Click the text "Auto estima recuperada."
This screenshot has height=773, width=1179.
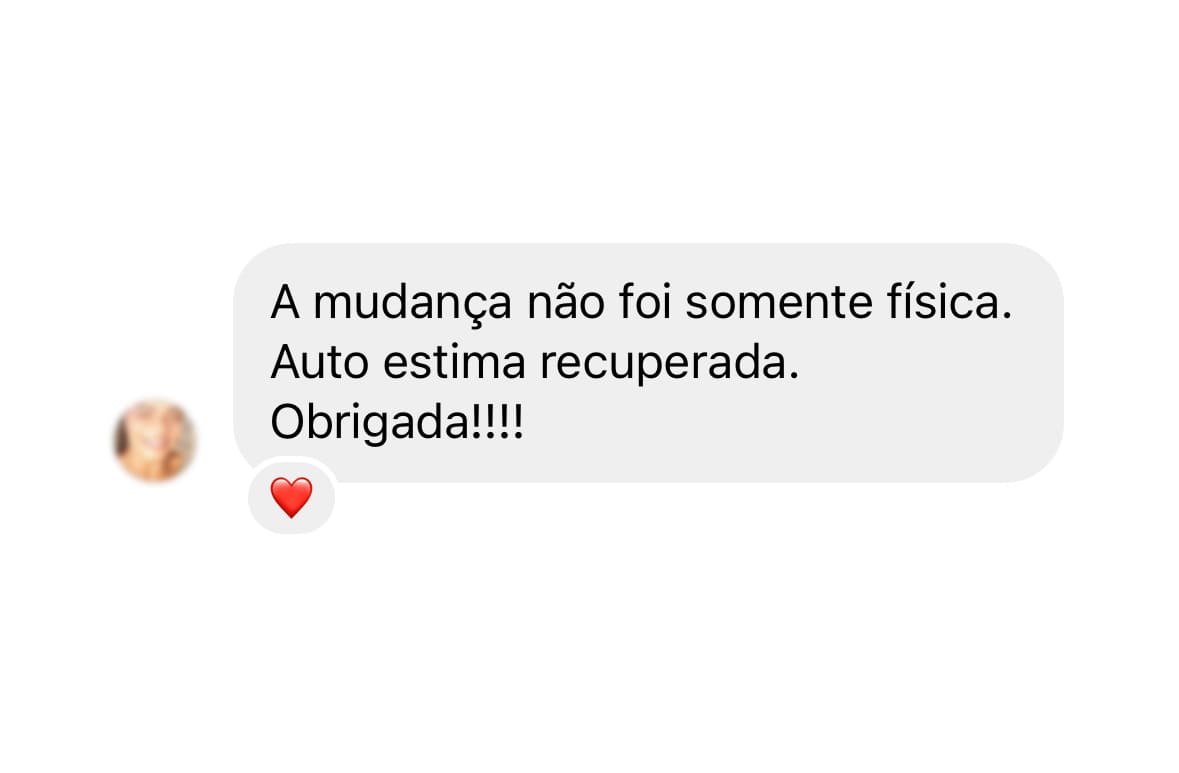[x=535, y=362]
